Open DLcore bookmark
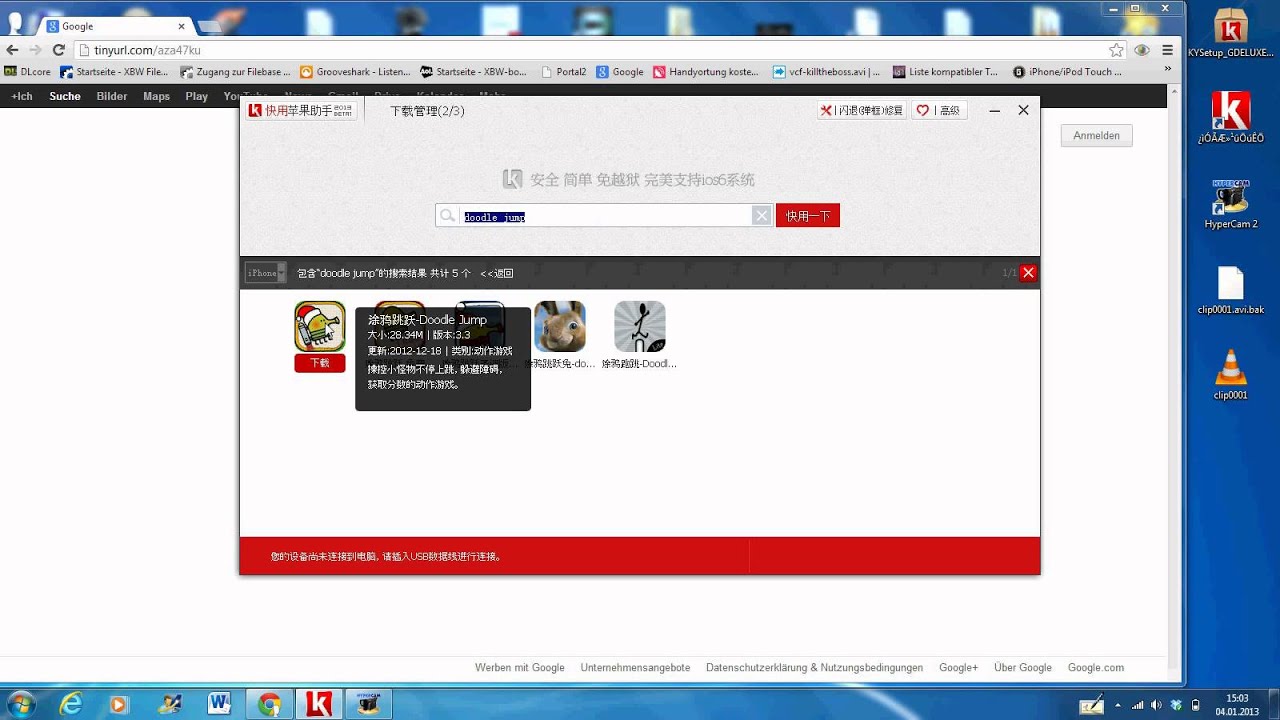Viewport: 1280px width, 720px height. click(x=28, y=72)
